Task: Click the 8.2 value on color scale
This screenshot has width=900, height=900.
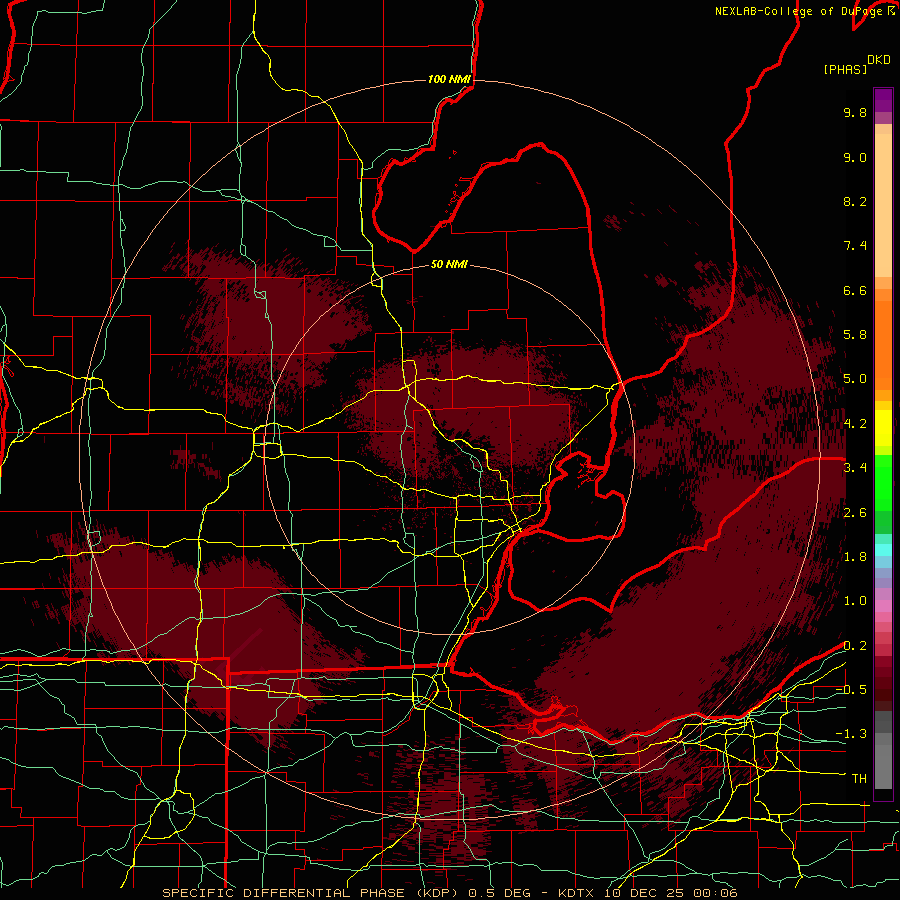Action: (855, 201)
